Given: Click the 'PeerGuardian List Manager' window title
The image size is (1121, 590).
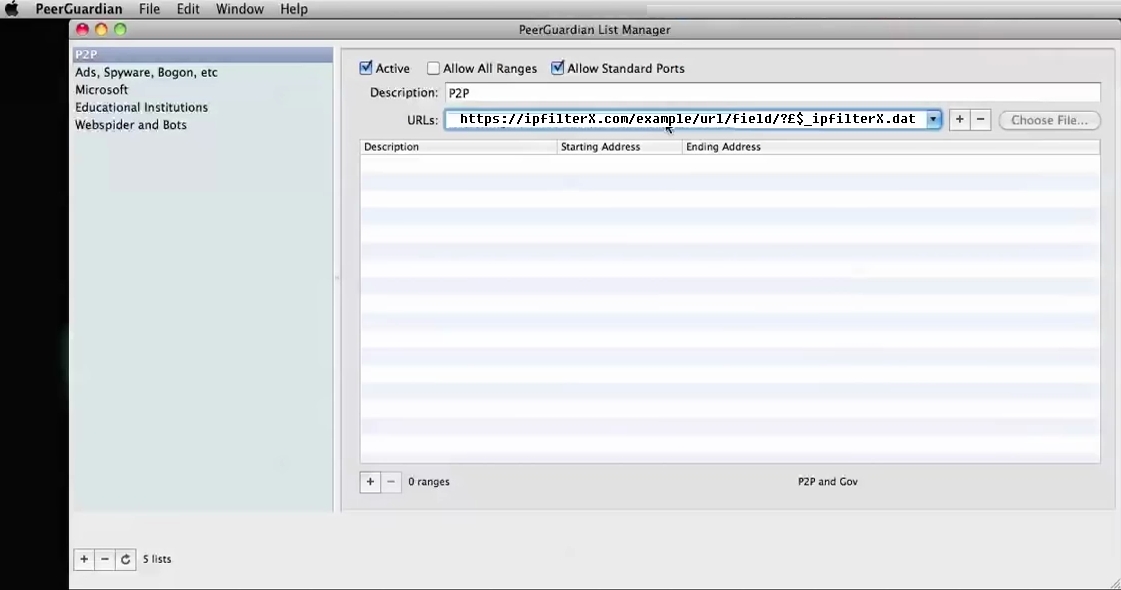Looking at the screenshot, I should point(595,30).
